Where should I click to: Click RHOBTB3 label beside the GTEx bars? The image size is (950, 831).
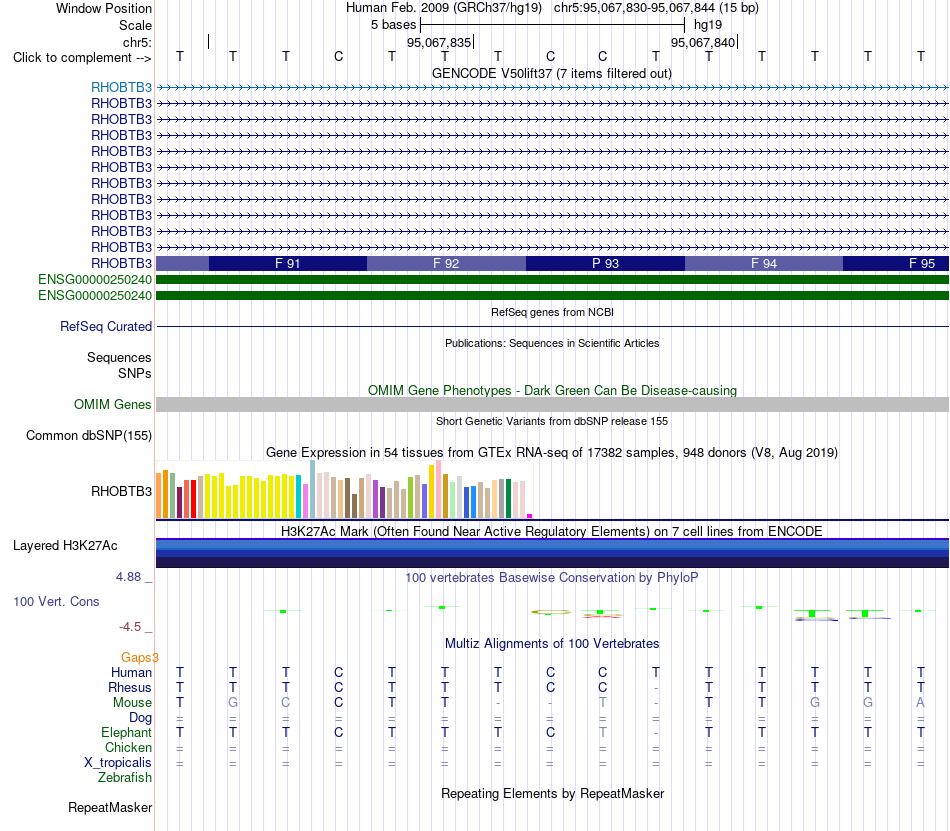coord(121,491)
